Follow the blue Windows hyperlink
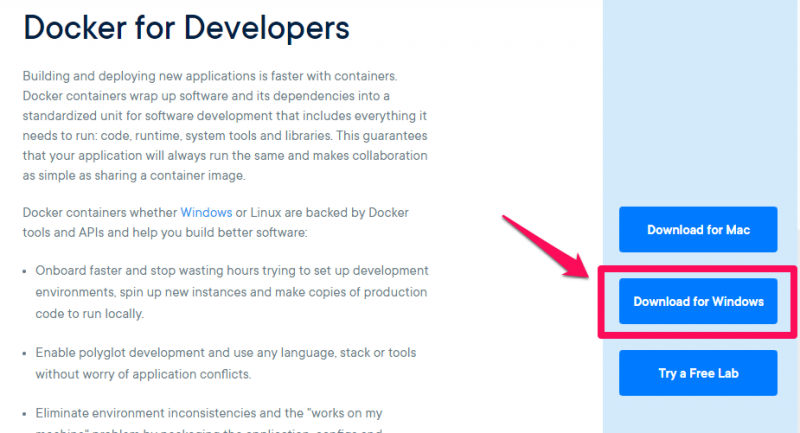This screenshot has height=433, width=800. tap(206, 212)
